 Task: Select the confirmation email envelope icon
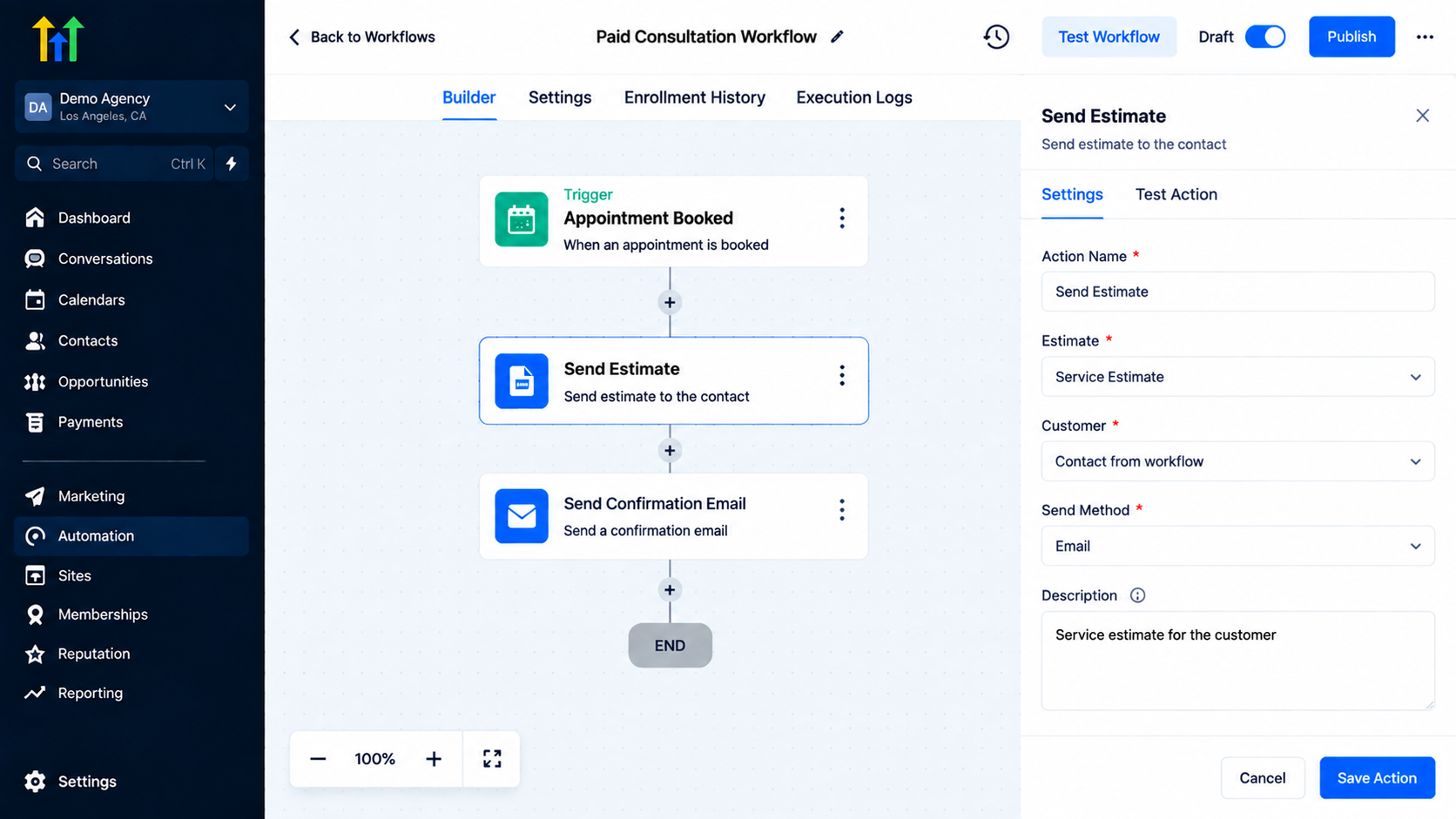pos(522,516)
